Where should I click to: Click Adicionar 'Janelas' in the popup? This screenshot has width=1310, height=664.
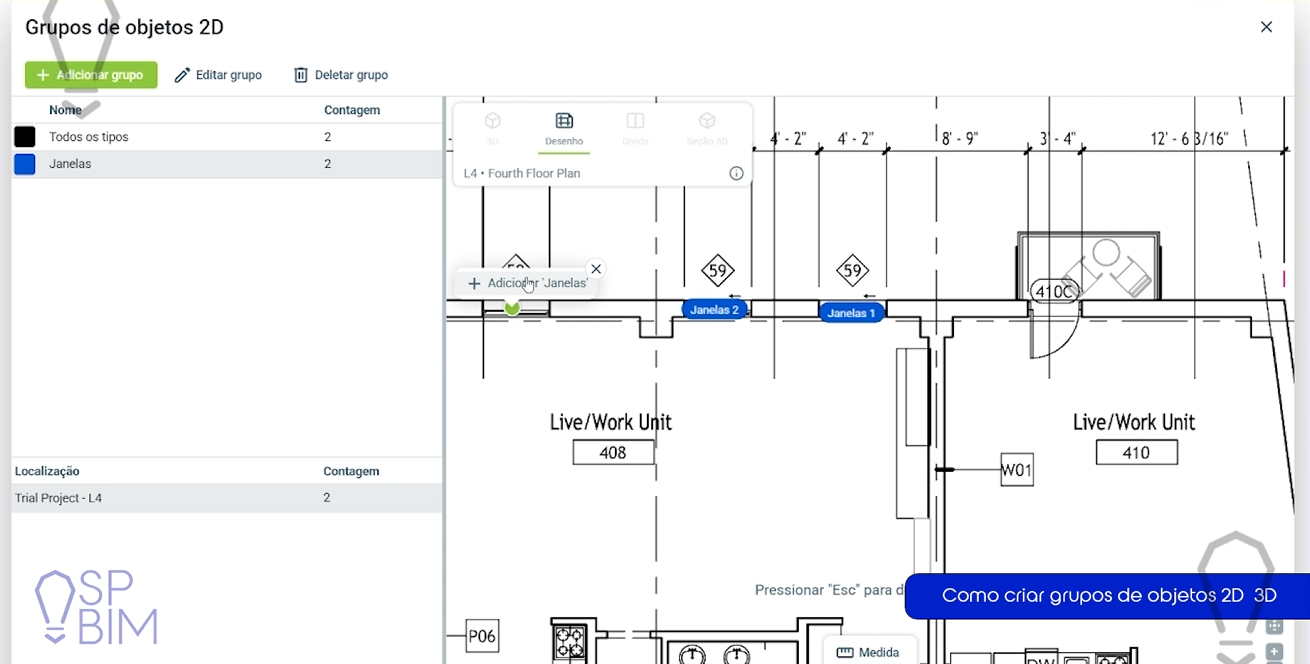point(528,284)
